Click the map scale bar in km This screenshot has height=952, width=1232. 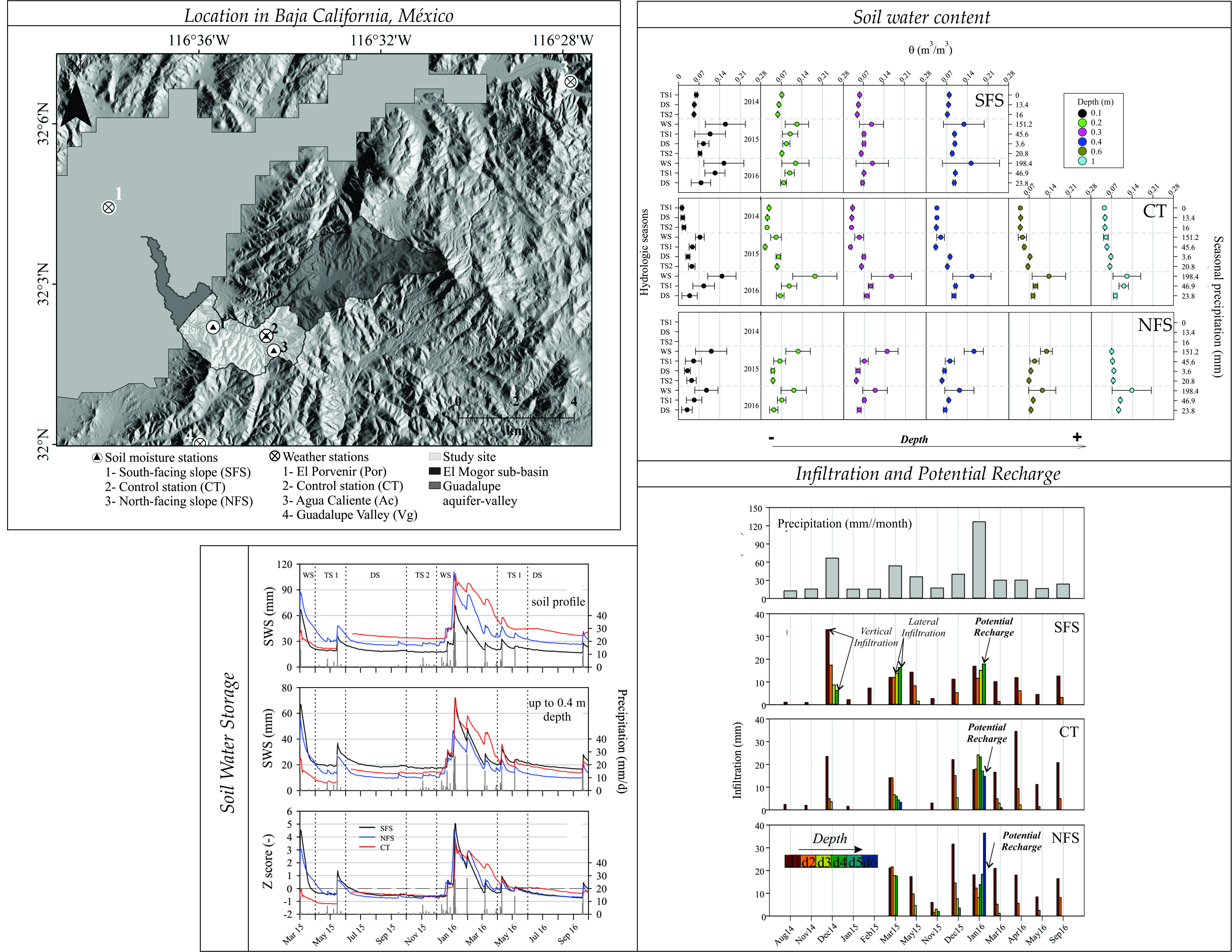click(x=516, y=418)
